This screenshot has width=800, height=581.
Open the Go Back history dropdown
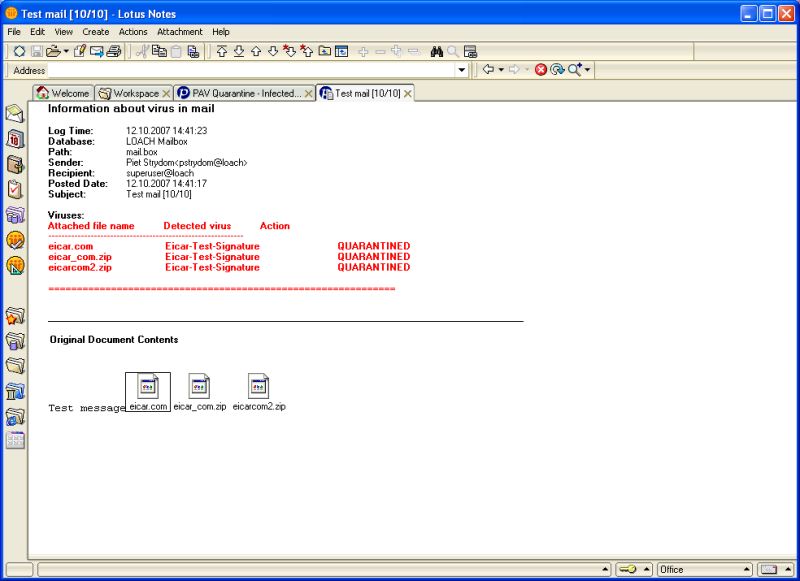(x=501, y=70)
